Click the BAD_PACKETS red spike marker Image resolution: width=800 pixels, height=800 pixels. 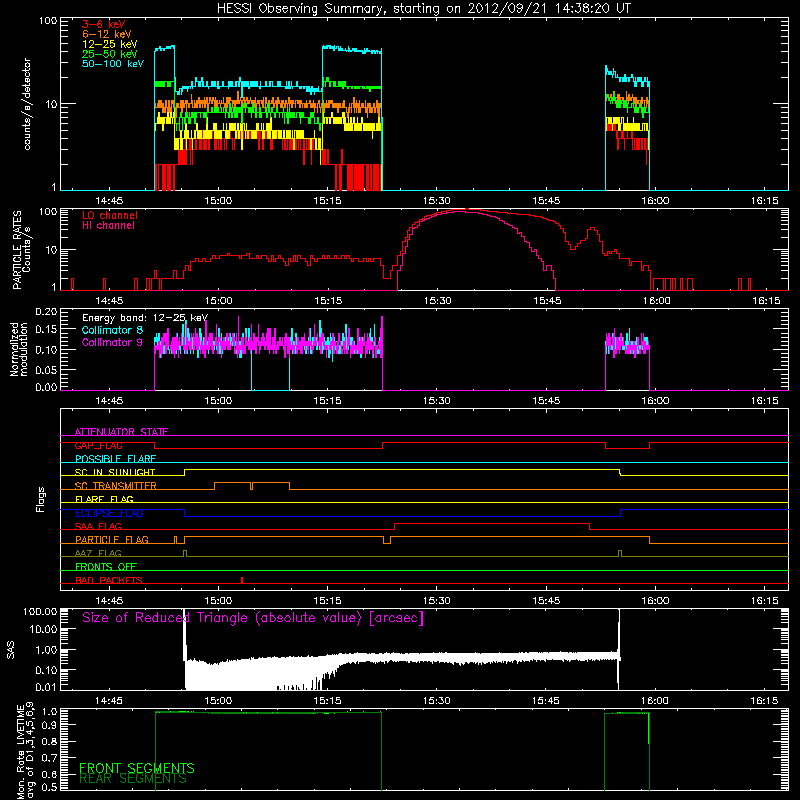(x=242, y=580)
